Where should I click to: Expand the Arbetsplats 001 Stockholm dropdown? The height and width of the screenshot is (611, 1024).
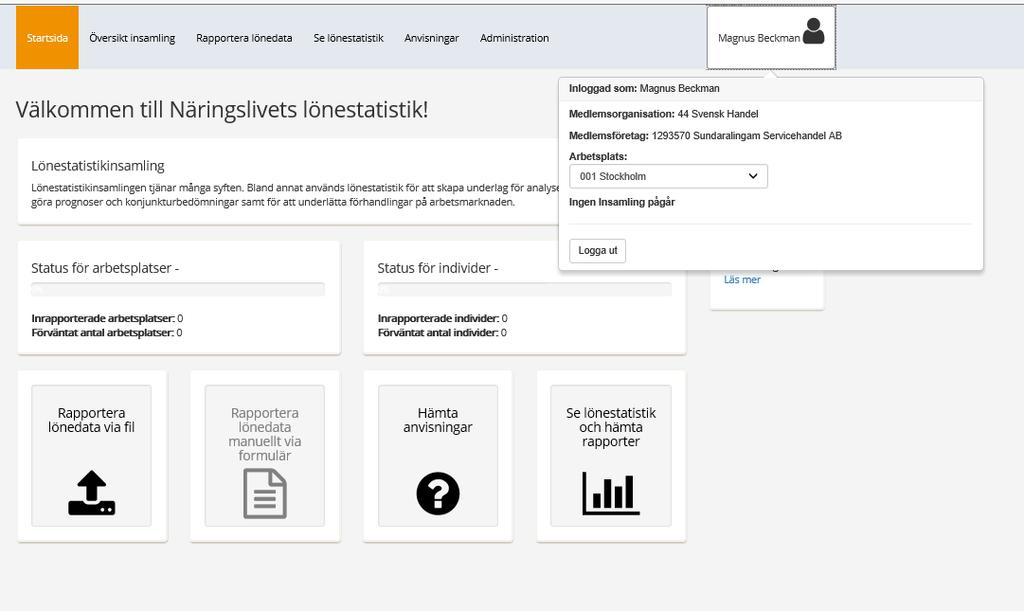(x=668, y=176)
